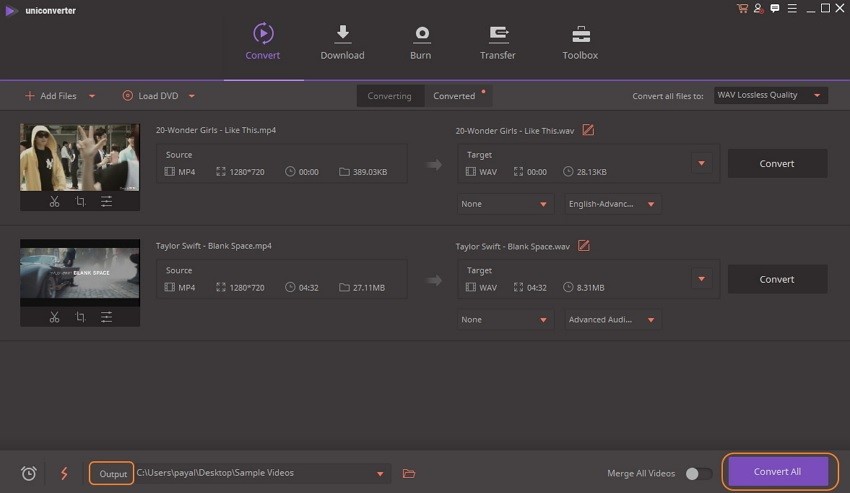The image size is (850, 493).
Task: Click the source filename 20-Wonder Girls - Like This.mp4
Action: click(216, 130)
